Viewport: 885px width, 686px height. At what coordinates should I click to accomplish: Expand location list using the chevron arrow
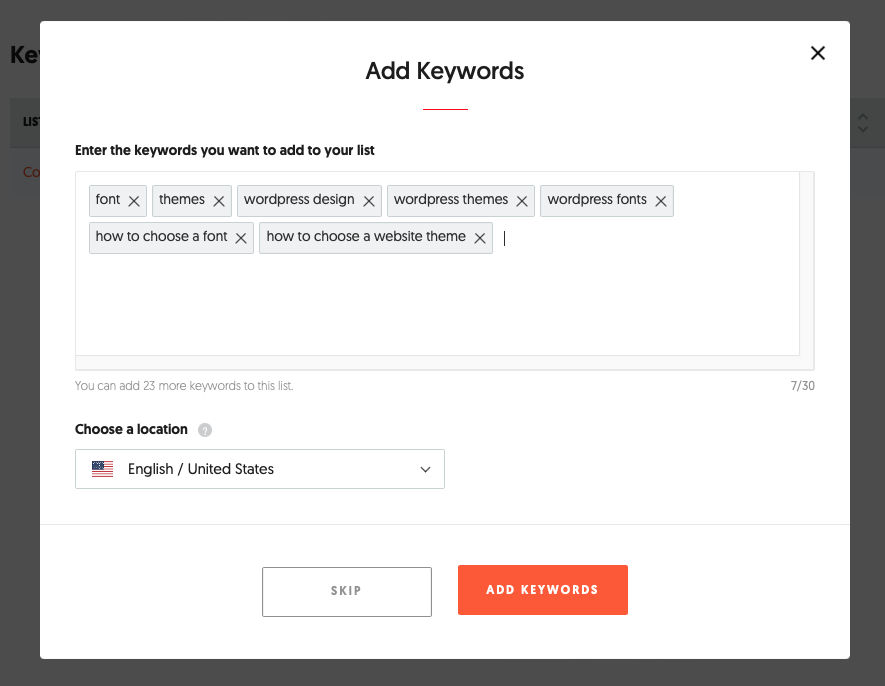coord(425,469)
